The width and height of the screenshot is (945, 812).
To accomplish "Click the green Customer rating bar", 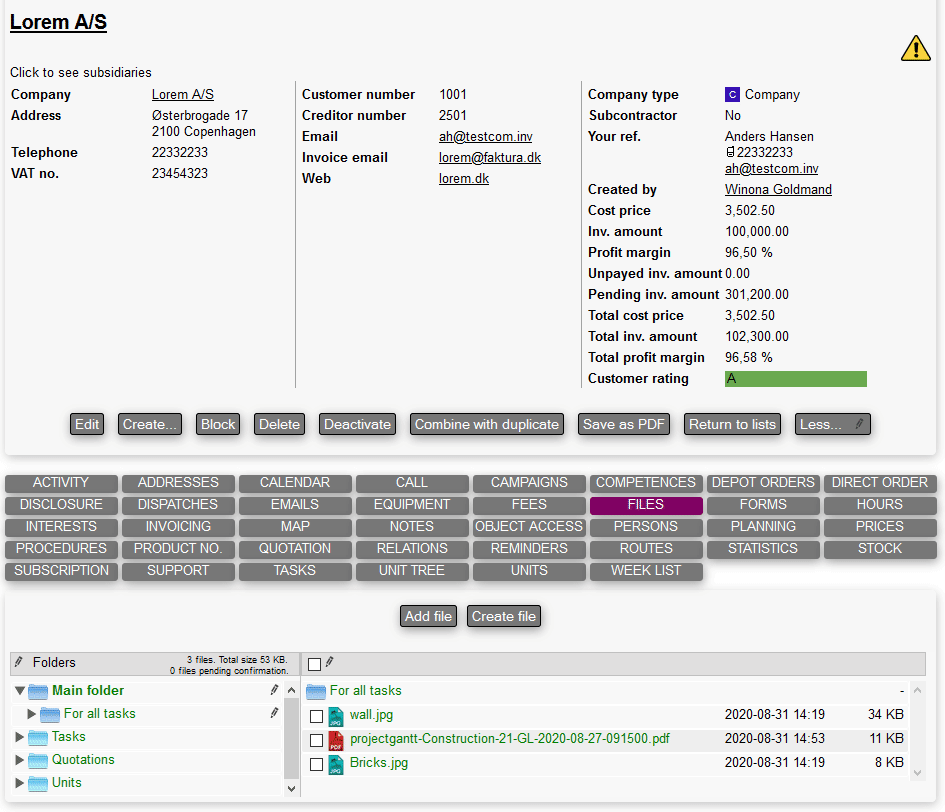I will 795,379.
